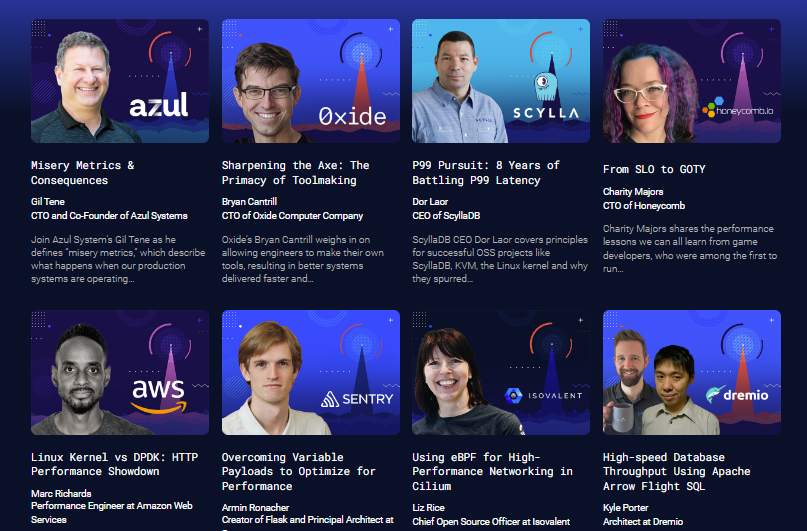807x531 pixels.
Task: Click the dremio narwhal logo
Action: point(738,395)
